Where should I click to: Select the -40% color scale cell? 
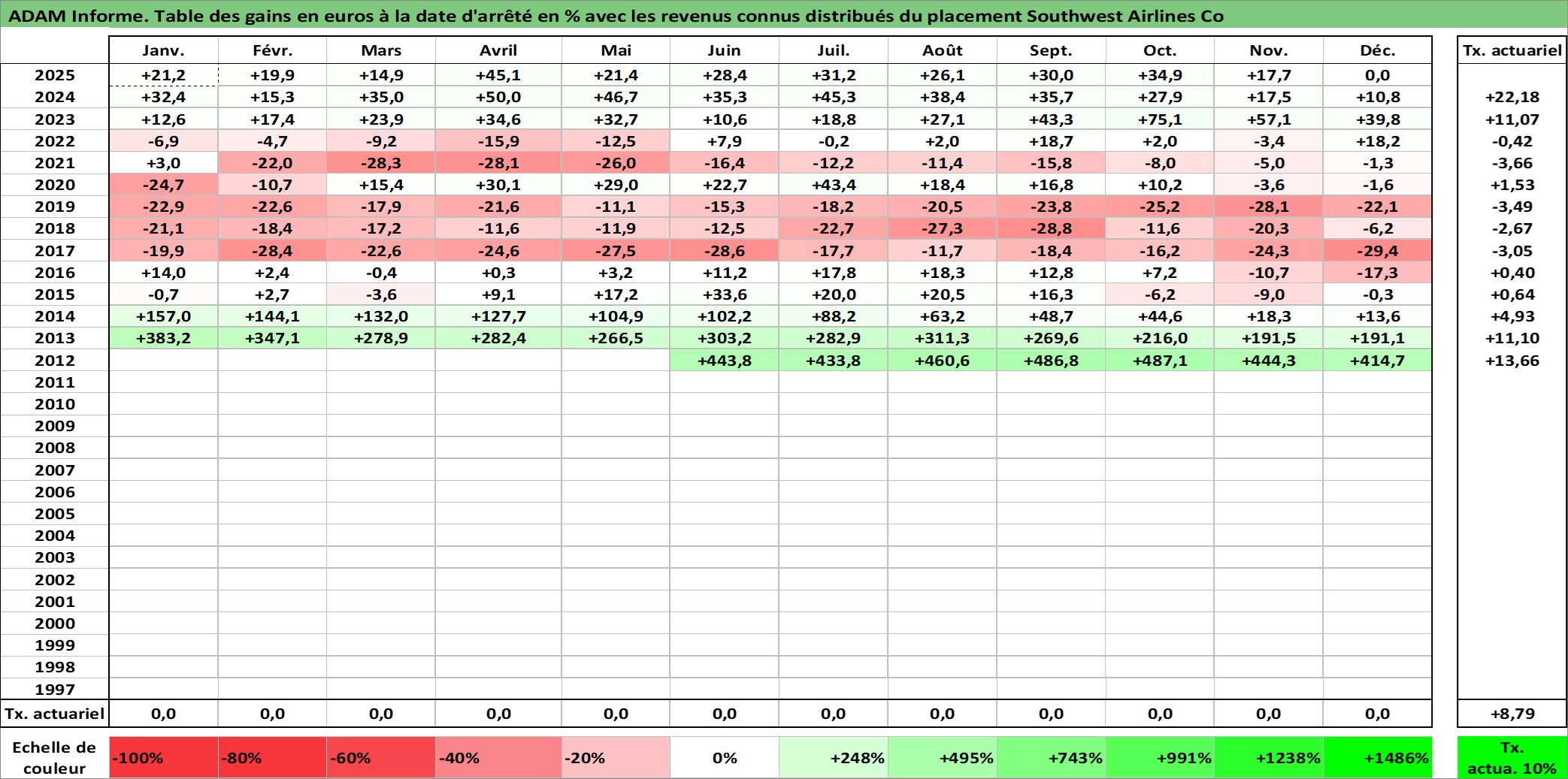(x=498, y=757)
